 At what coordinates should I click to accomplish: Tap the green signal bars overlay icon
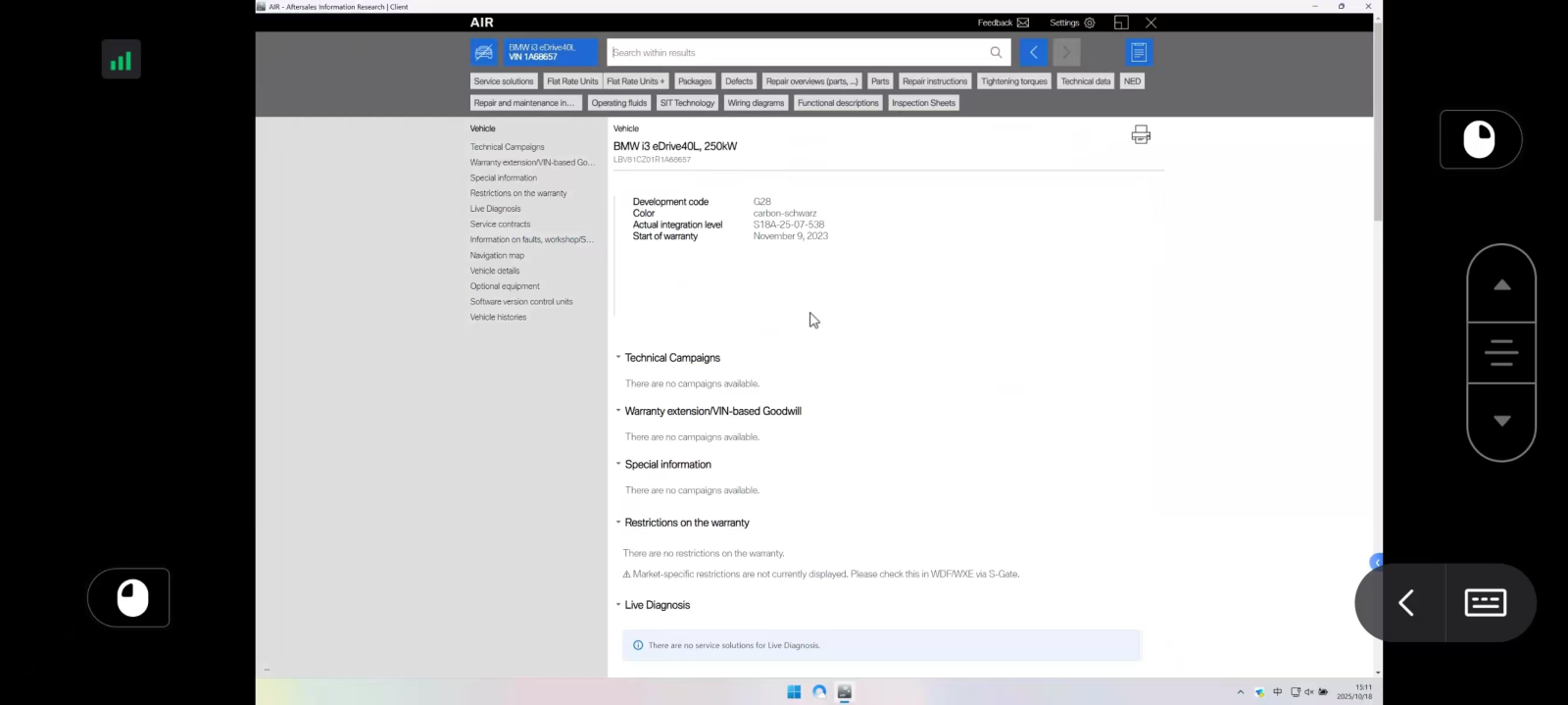(121, 61)
